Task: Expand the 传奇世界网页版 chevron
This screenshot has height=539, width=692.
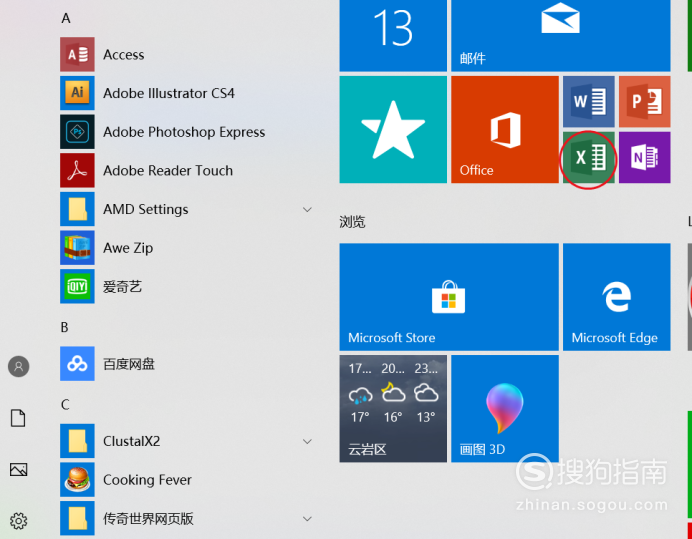Action: coord(307,519)
